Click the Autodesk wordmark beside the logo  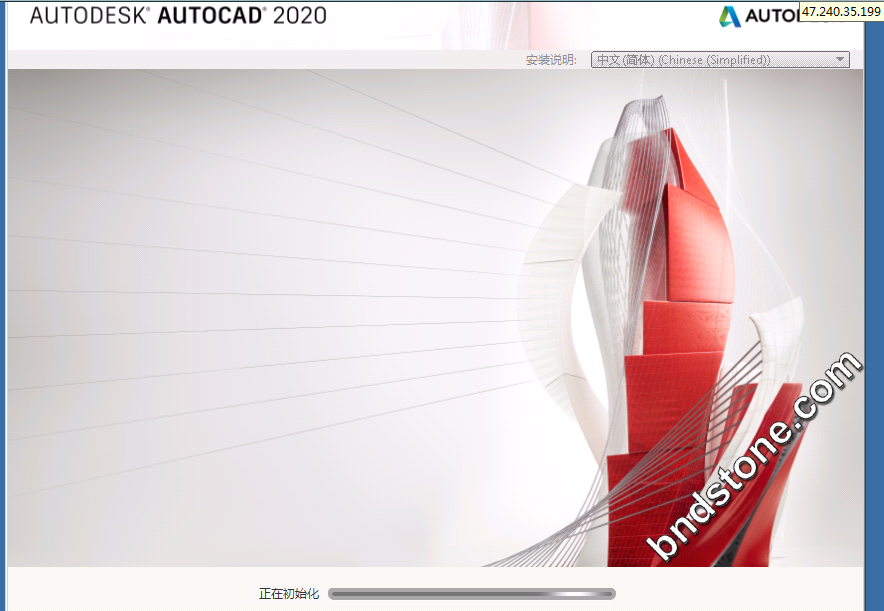coord(772,16)
